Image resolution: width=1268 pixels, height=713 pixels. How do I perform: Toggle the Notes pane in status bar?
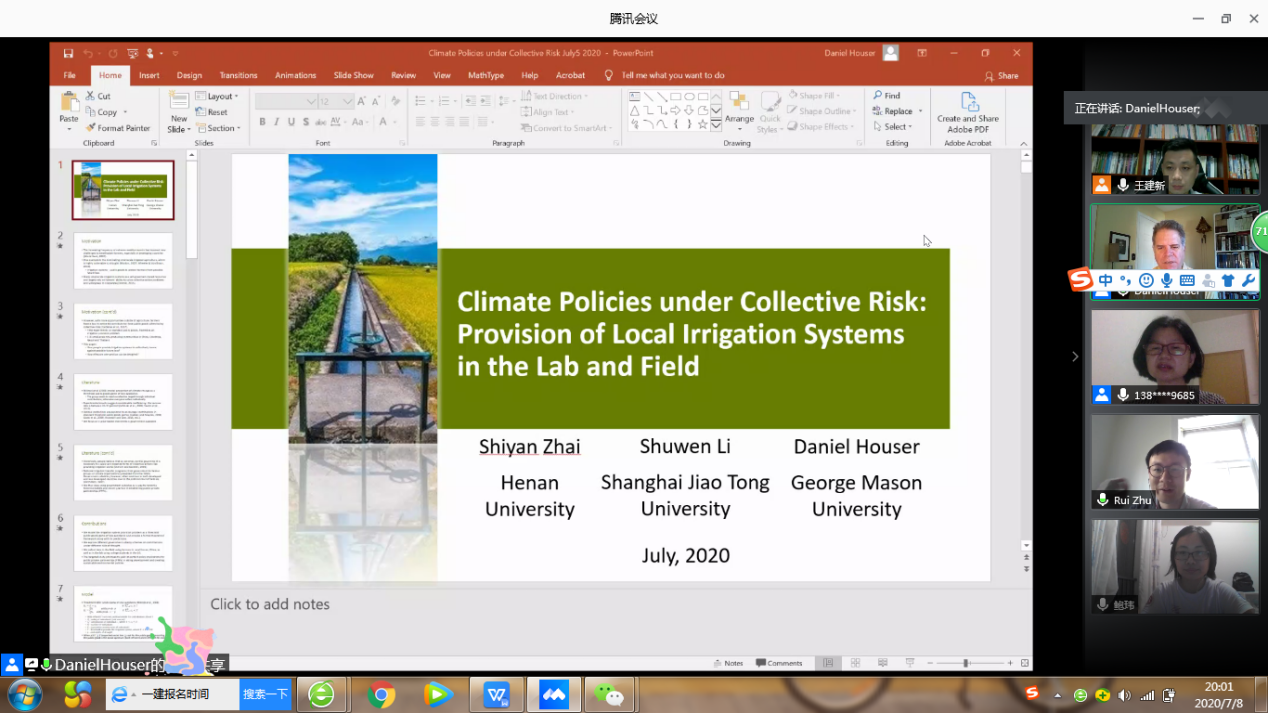pos(728,663)
